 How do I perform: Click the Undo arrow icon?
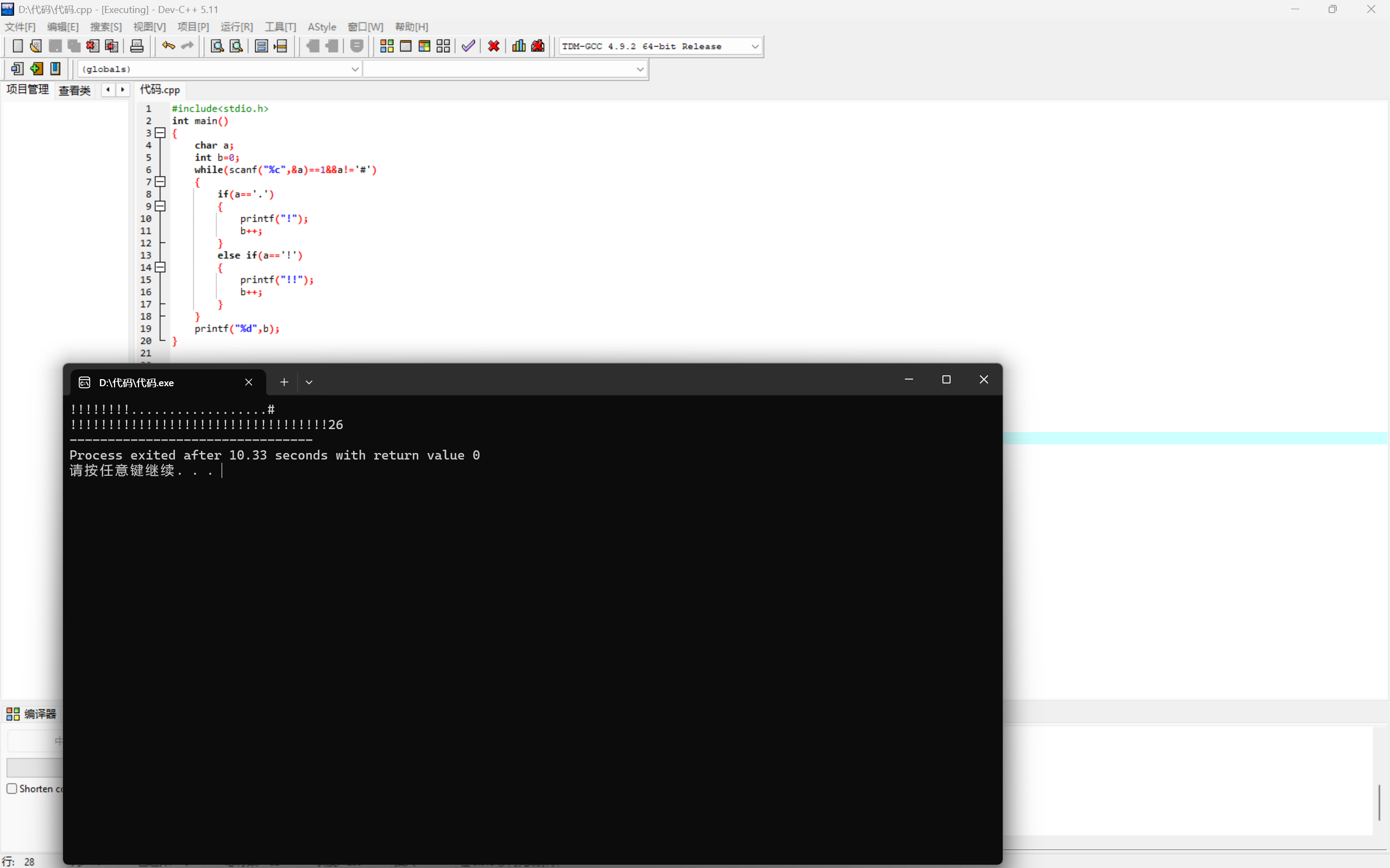click(168, 46)
